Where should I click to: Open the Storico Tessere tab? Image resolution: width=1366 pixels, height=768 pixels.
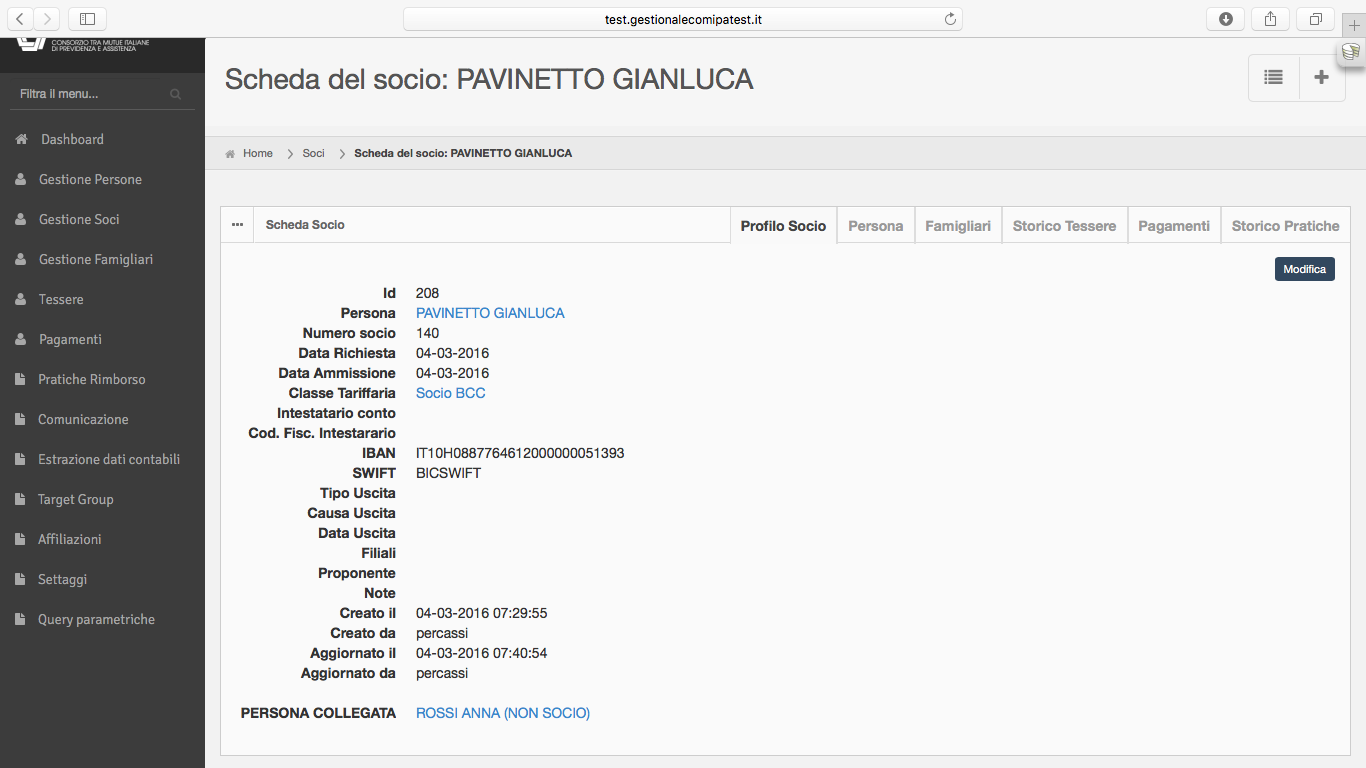coord(1064,226)
